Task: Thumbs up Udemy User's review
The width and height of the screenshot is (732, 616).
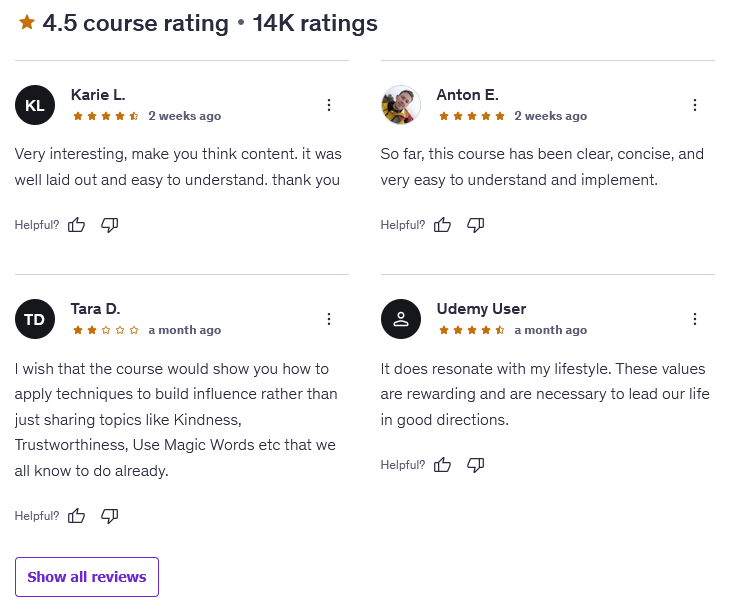Action: point(443,464)
